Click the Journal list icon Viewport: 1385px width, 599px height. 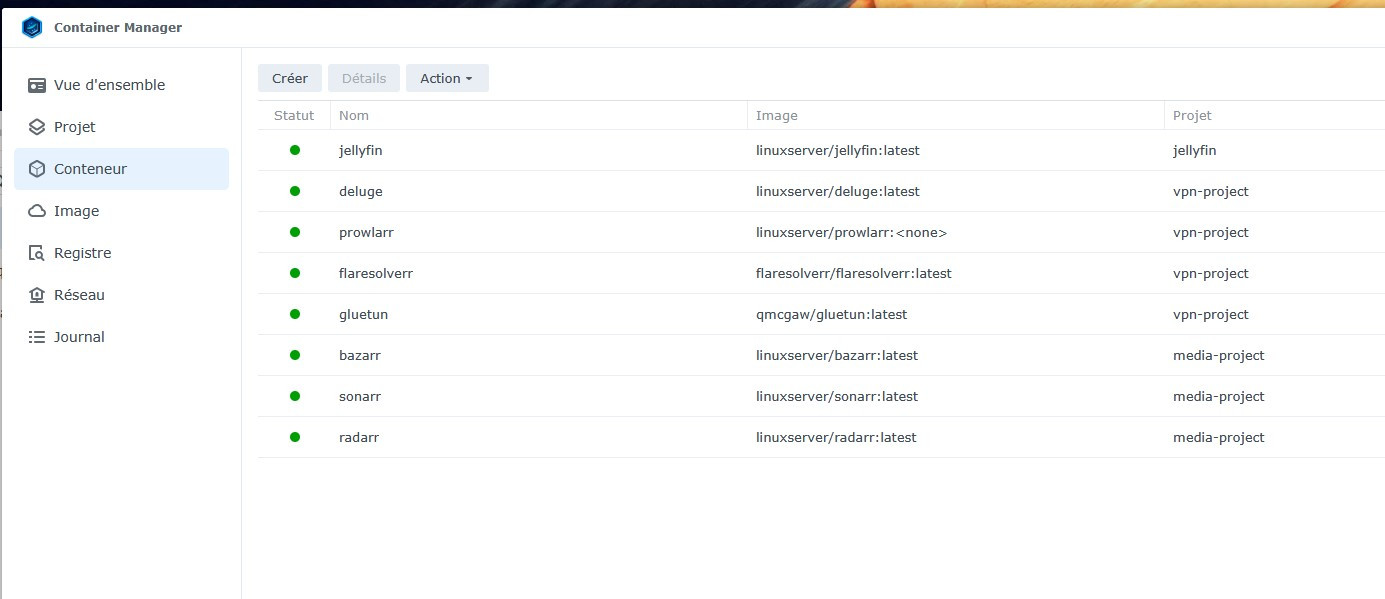[37, 337]
